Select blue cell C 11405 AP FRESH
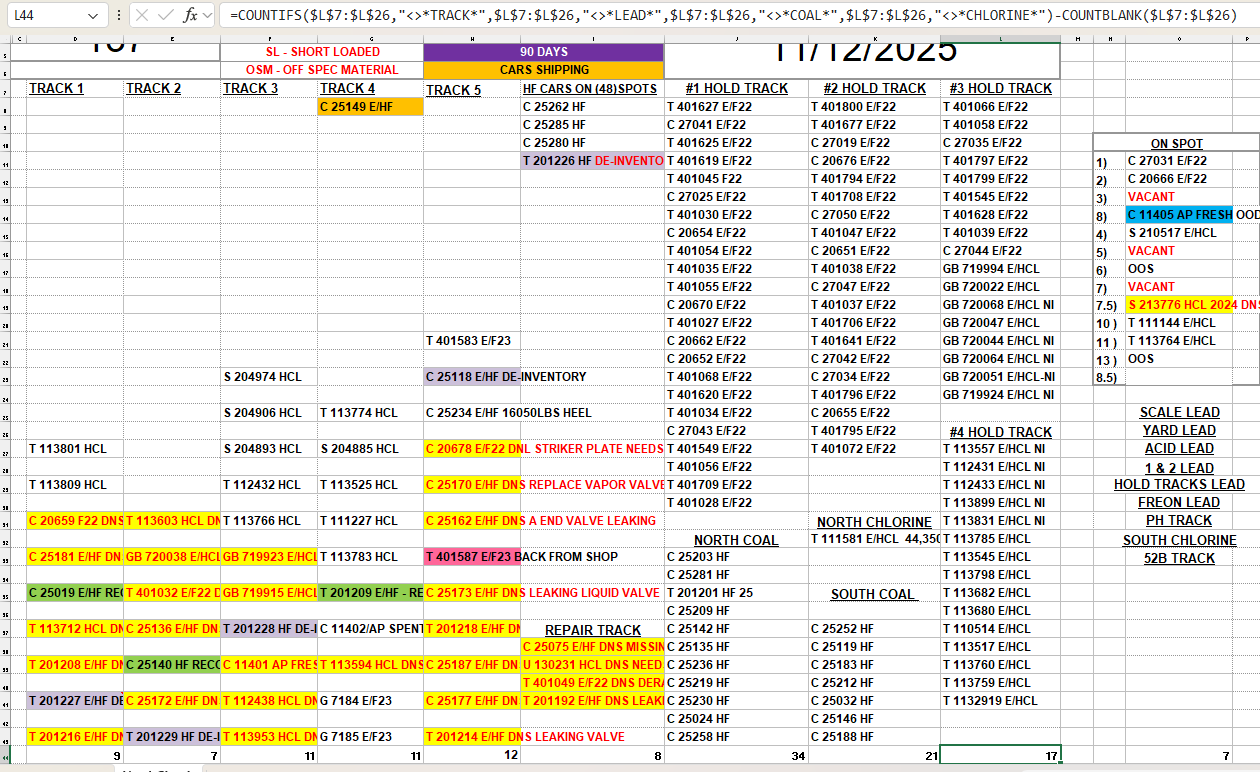Viewport: 1260px width, 772px height. 1179,214
